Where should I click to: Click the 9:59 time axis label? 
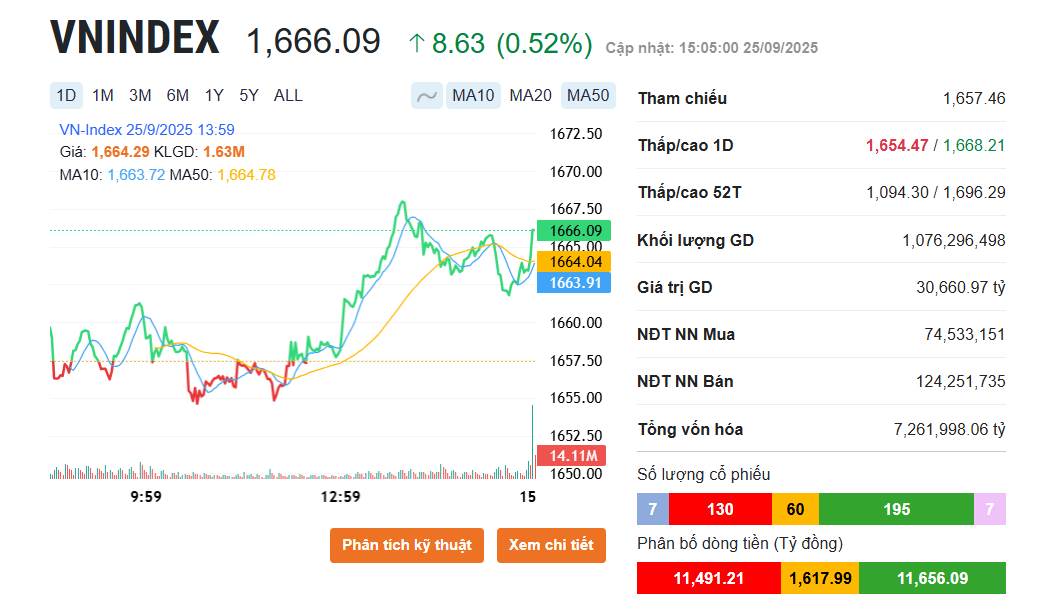point(146,497)
